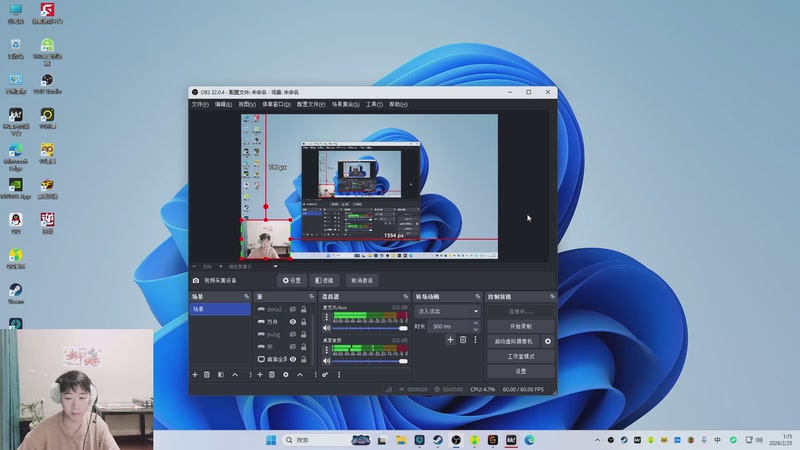Move source up with arrow in 源 panel toolbar
The width and height of the screenshot is (800, 450).
pos(300,374)
